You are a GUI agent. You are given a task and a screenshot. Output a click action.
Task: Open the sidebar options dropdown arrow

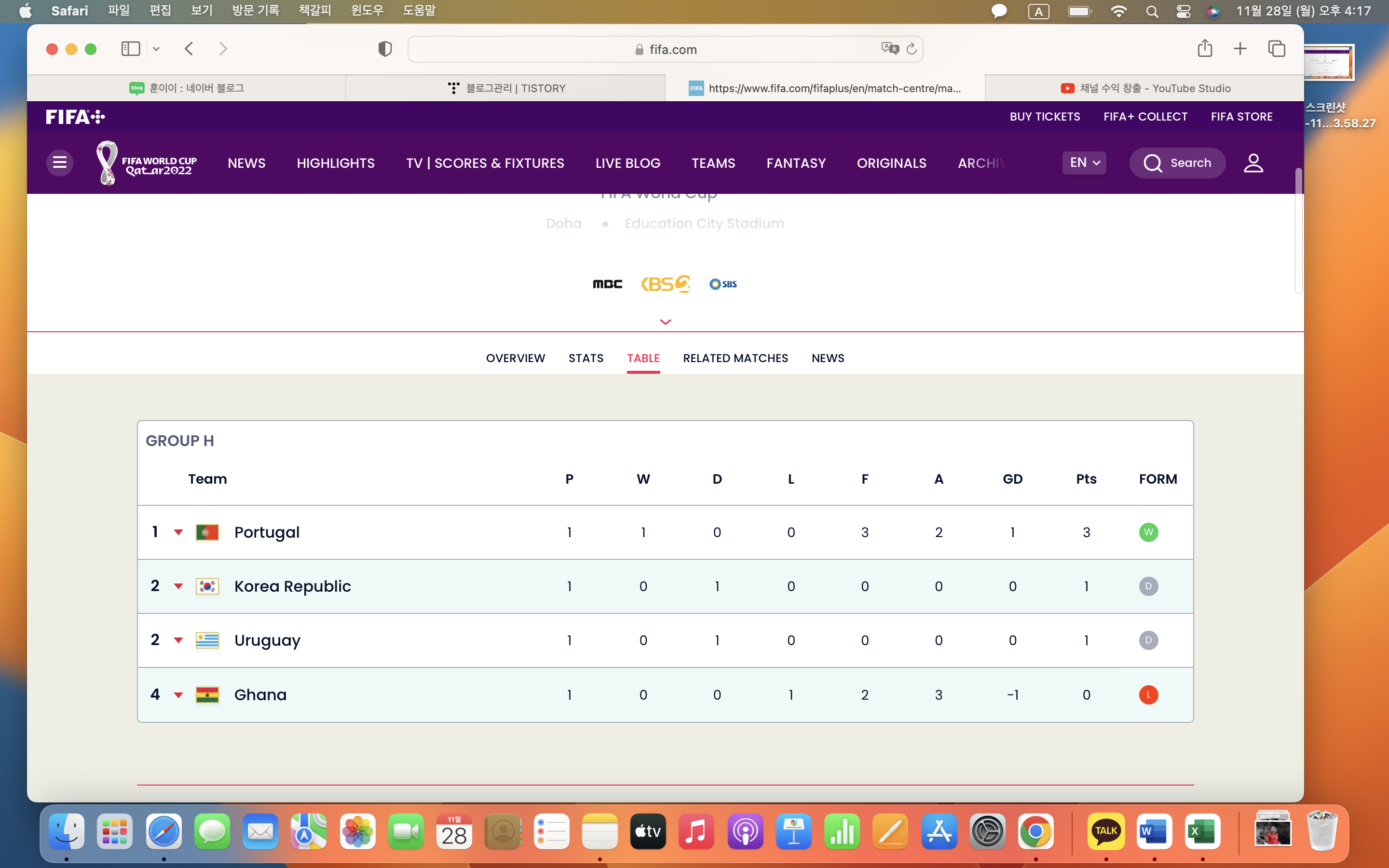[x=156, y=49]
